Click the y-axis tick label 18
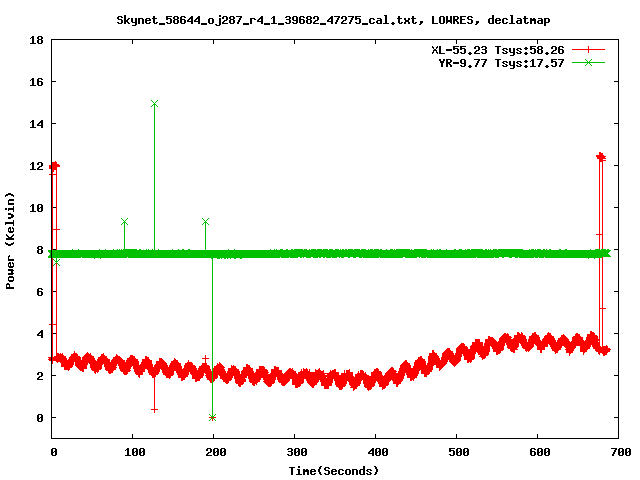The width and height of the screenshot is (640, 480). [36, 40]
